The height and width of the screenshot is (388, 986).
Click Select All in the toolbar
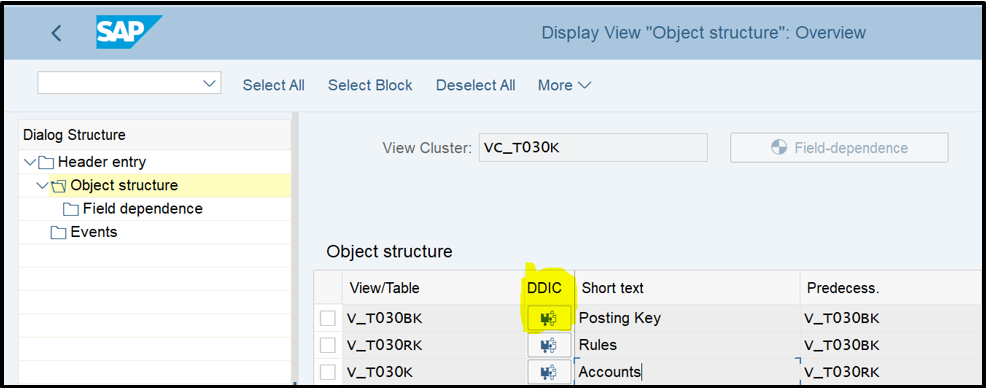coord(274,85)
